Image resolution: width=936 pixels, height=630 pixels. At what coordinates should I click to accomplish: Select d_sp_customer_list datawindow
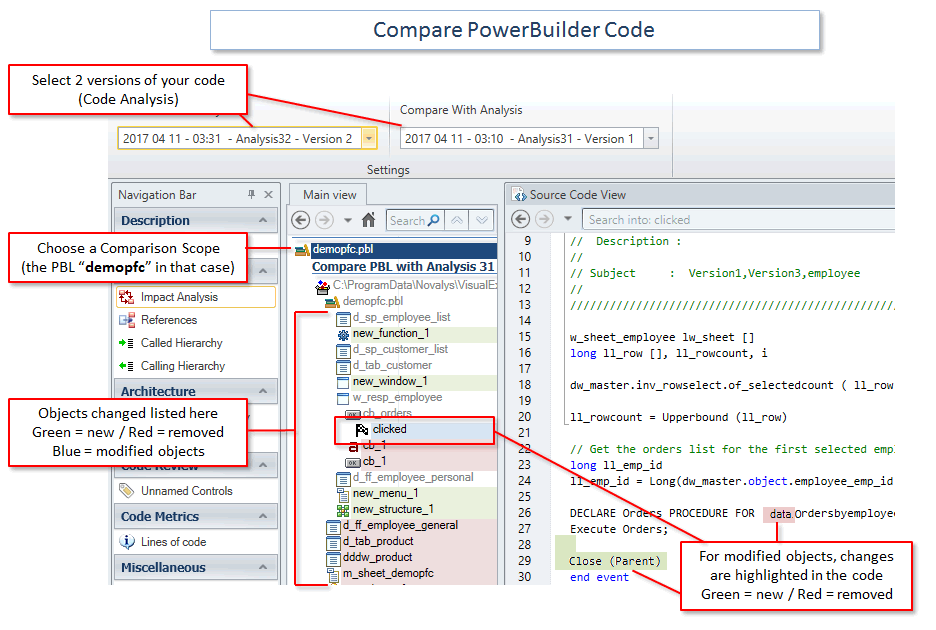click(400, 349)
